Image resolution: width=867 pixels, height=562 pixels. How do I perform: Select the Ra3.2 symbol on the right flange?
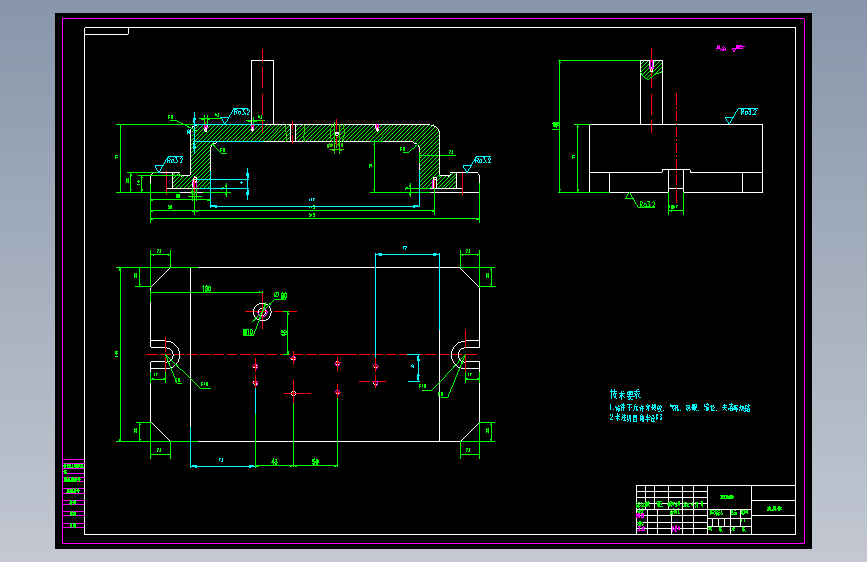477,163
